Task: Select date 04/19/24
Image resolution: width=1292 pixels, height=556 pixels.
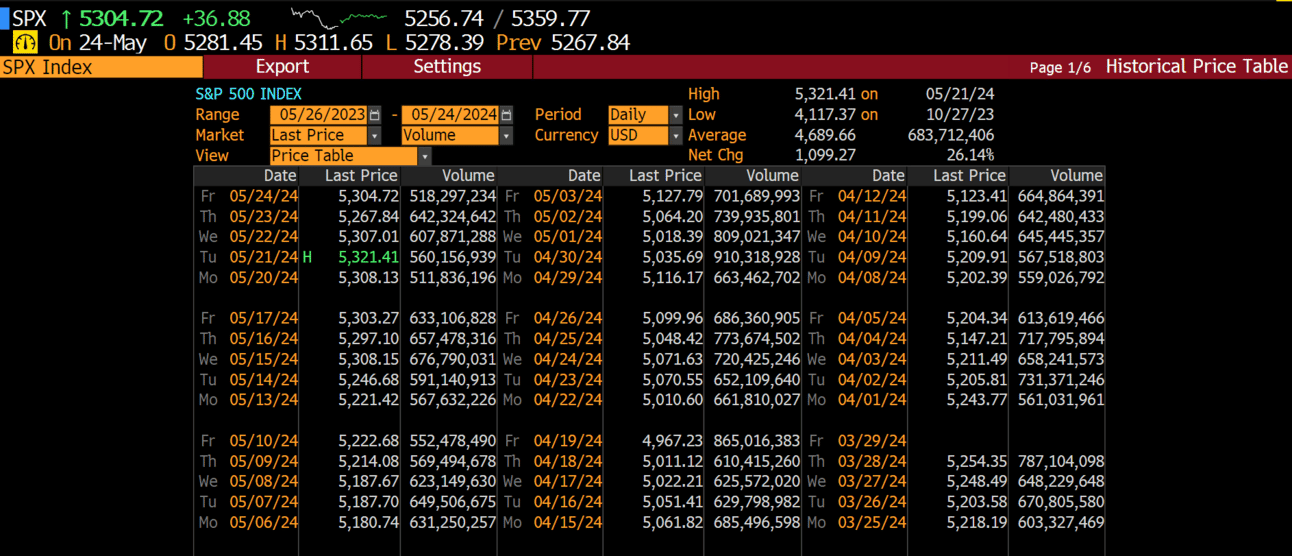Action: pyautogui.click(x=568, y=441)
